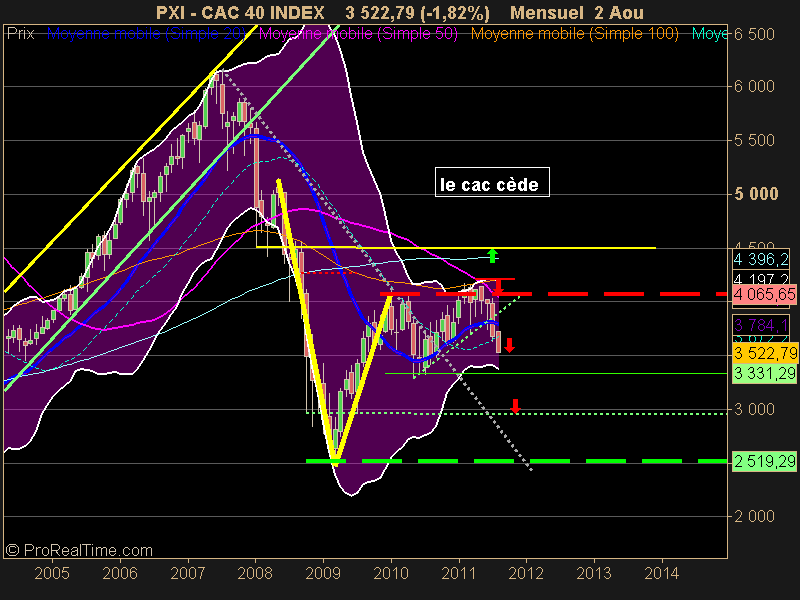This screenshot has height=600, width=800.
Task: Select the 3 522,79 (-1,82%) quote in title
Action: click(x=417, y=13)
